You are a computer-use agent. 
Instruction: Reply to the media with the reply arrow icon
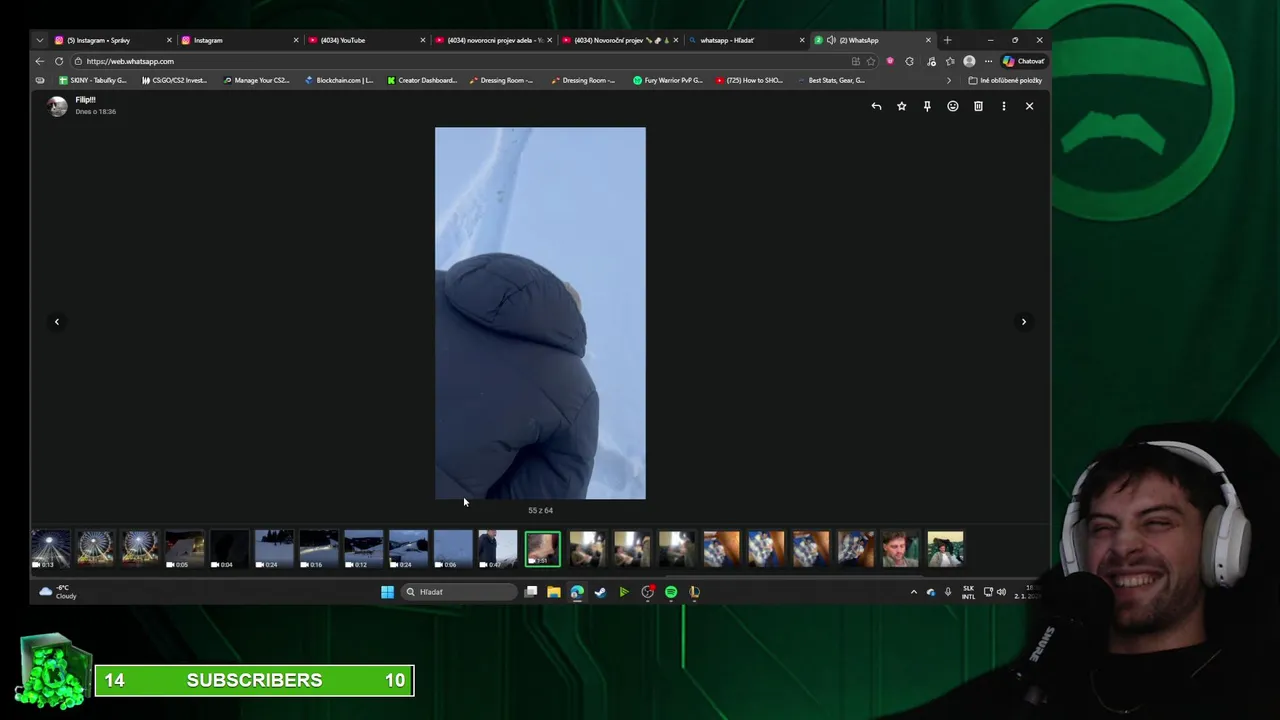tap(876, 106)
